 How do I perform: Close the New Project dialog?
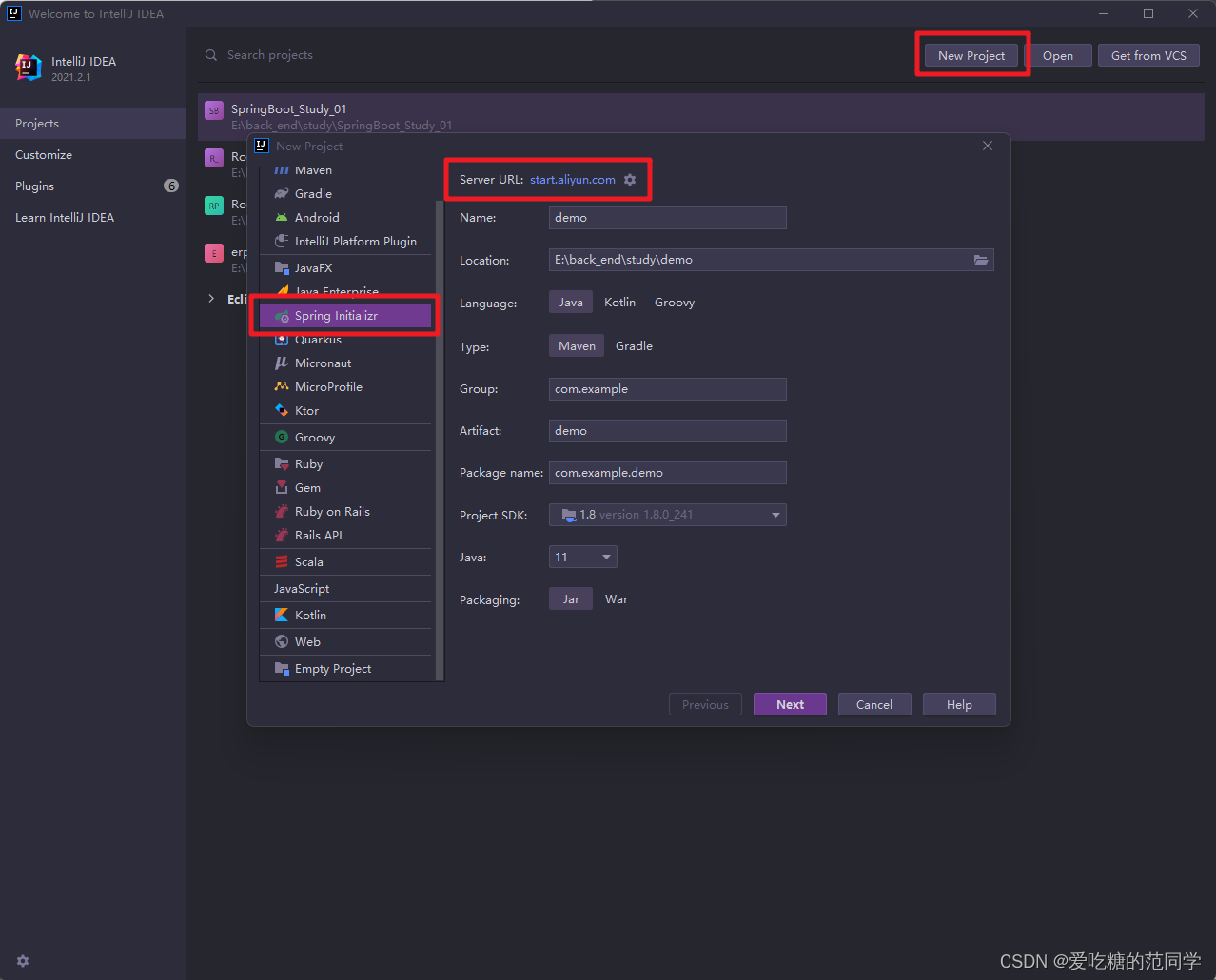[988, 146]
